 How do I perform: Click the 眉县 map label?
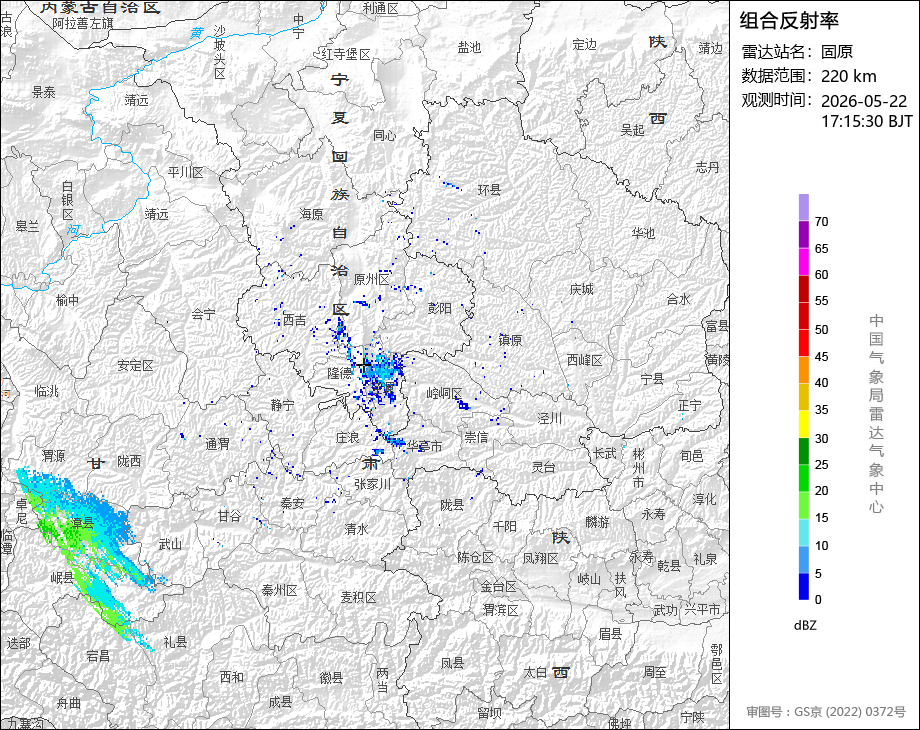[x=610, y=634]
